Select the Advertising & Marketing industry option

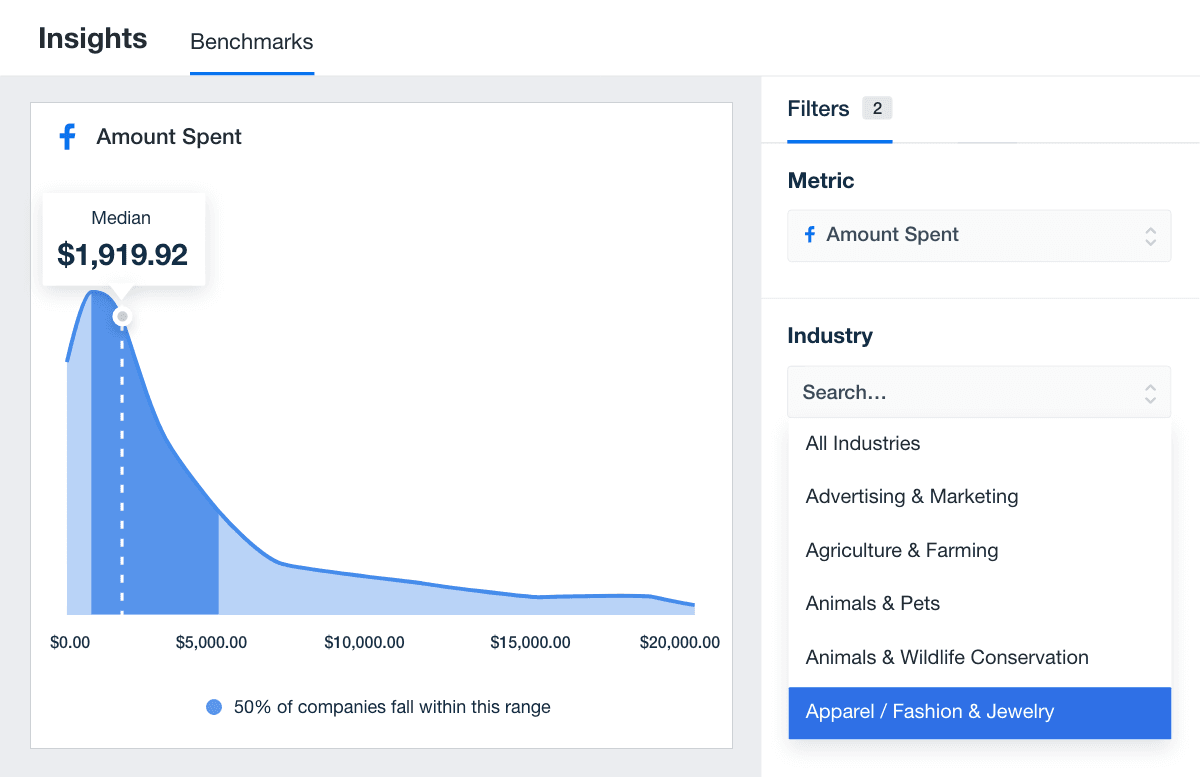(x=911, y=496)
